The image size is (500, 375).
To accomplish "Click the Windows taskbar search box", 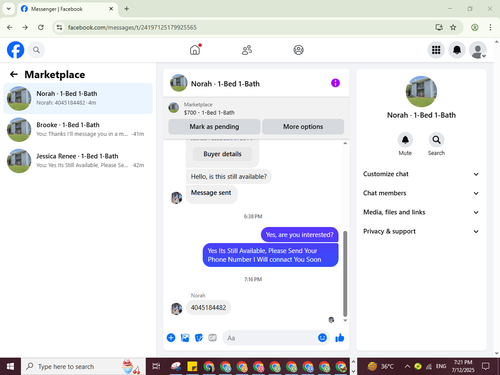I will click(83, 366).
